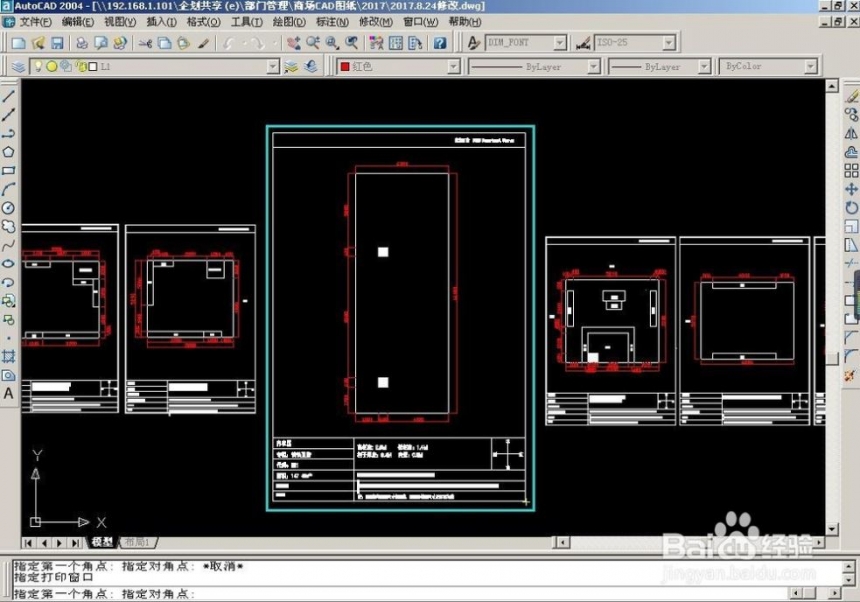This screenshot has height=602, width=860.
Task: Open Plot Preview from toolbar
Action: tap(101, 43)
